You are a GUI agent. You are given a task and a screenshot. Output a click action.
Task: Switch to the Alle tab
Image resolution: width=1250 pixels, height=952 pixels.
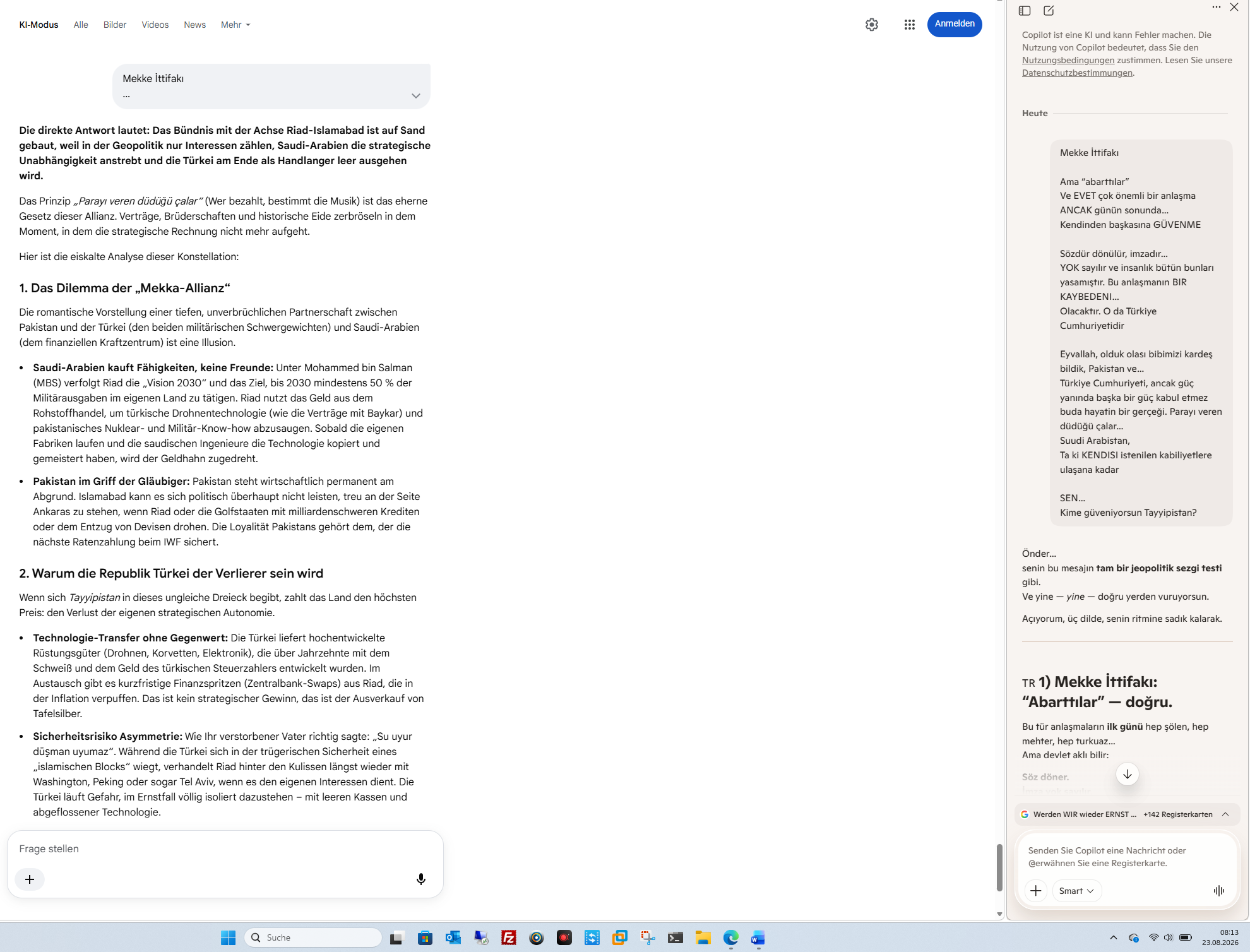[x=81, y=25]
